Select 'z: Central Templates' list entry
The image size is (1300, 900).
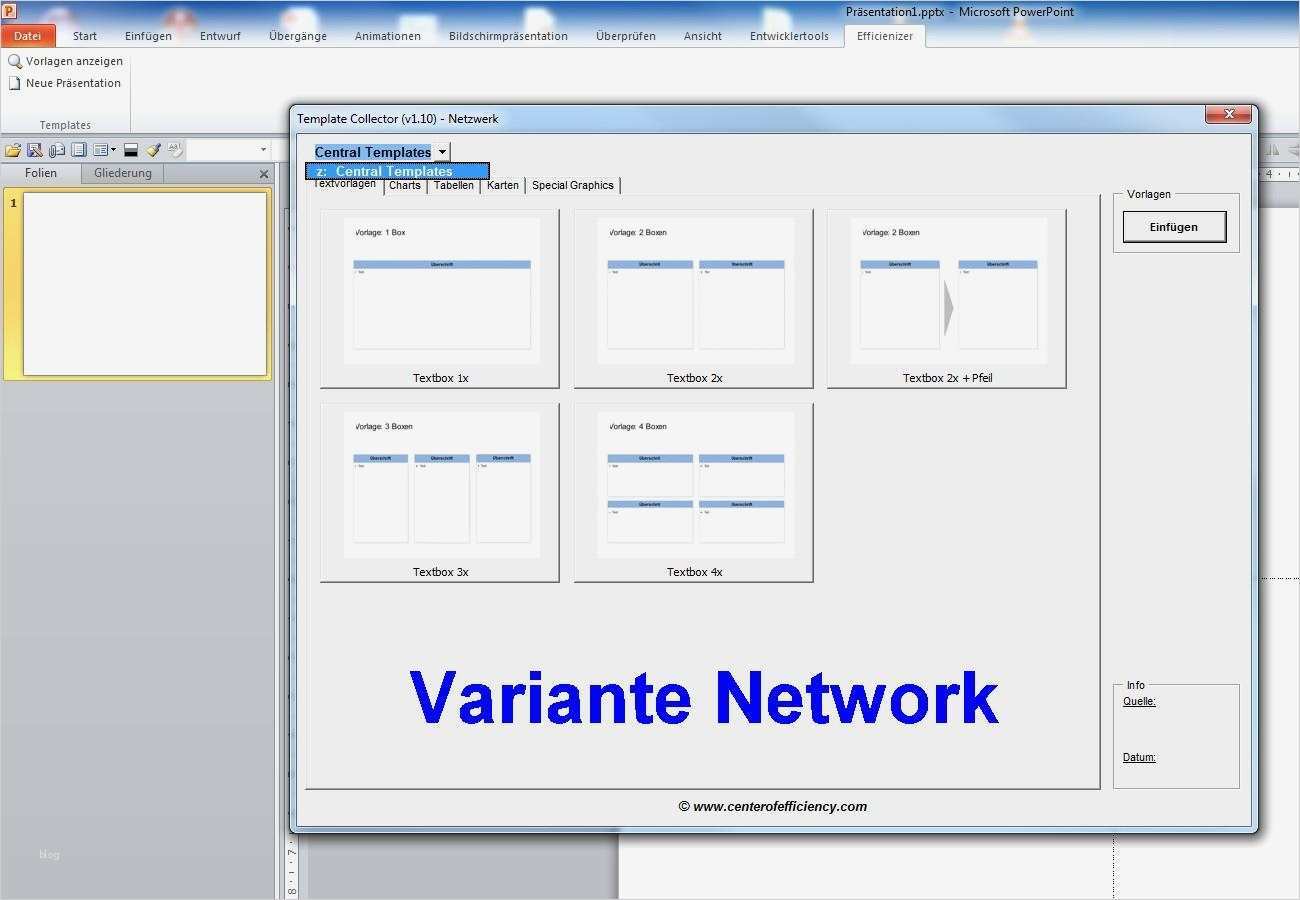[x=397, y=171]
